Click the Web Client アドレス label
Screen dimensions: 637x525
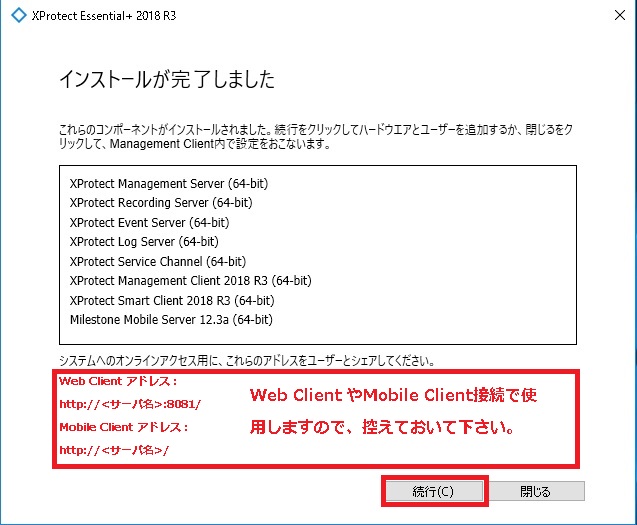pos(118,381)
